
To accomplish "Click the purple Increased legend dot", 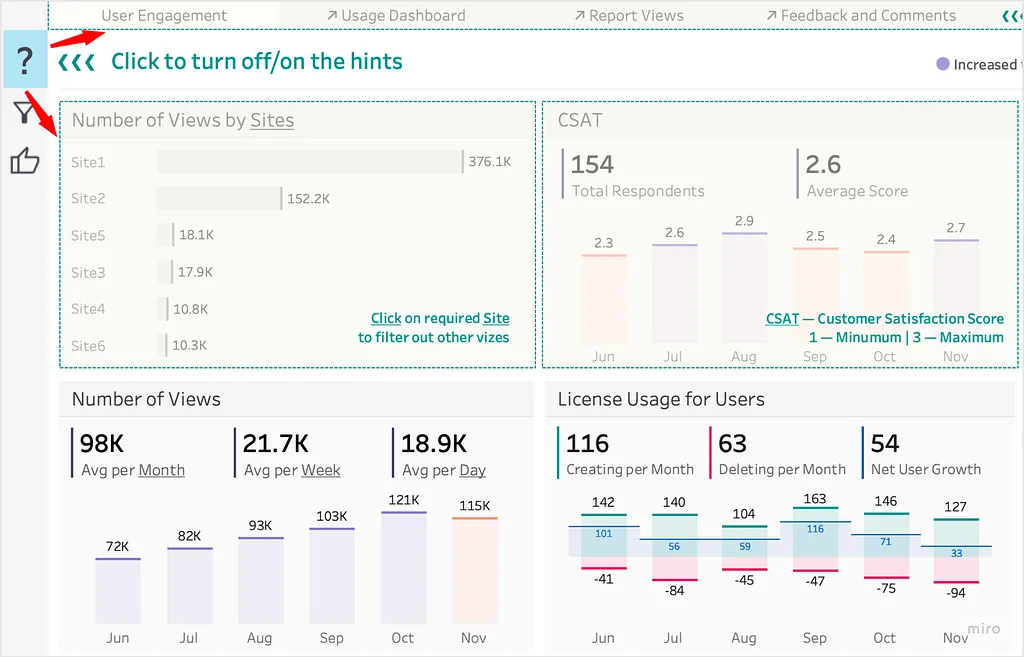I will [x=942, y=64].
